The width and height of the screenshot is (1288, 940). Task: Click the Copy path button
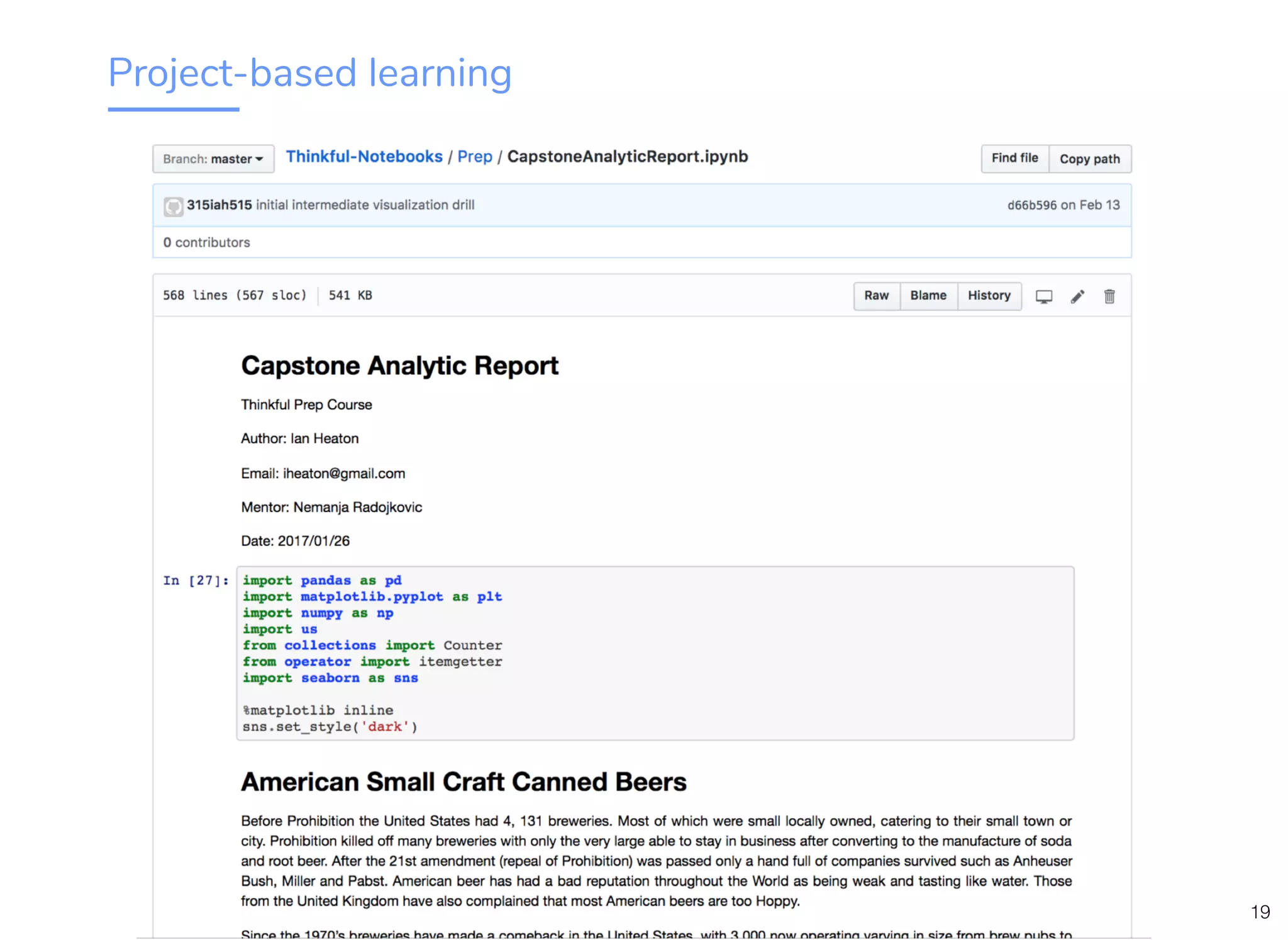click(1089, 159)
